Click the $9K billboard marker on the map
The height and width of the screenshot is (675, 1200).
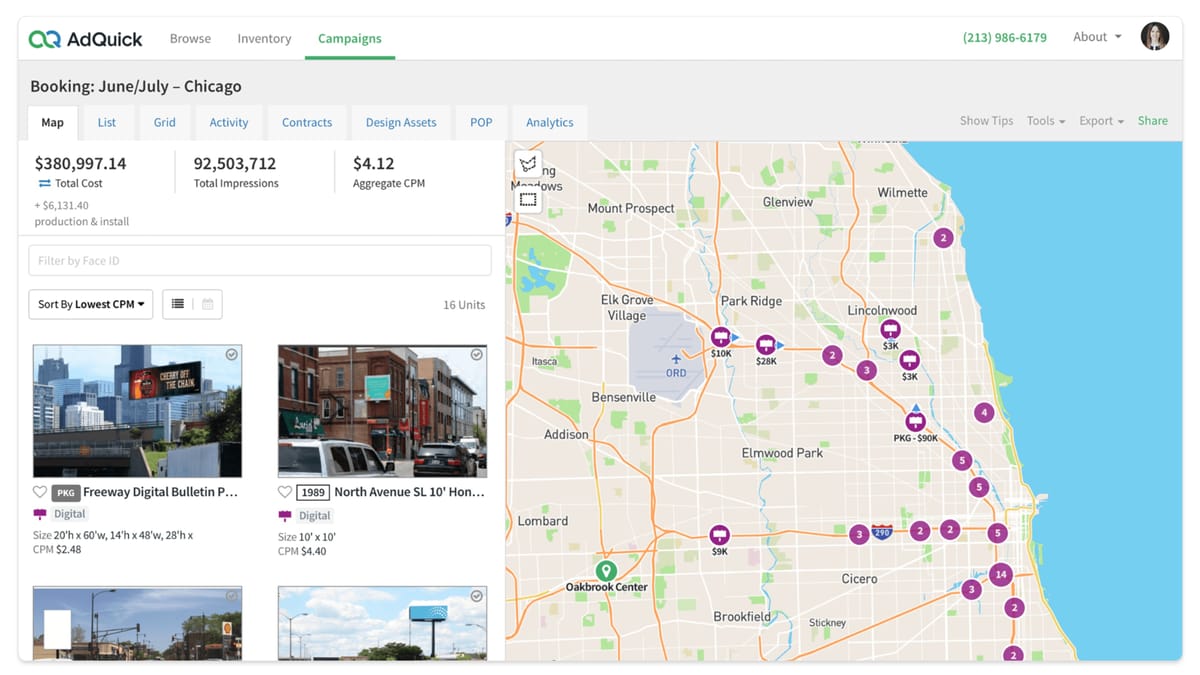(719, 535)
